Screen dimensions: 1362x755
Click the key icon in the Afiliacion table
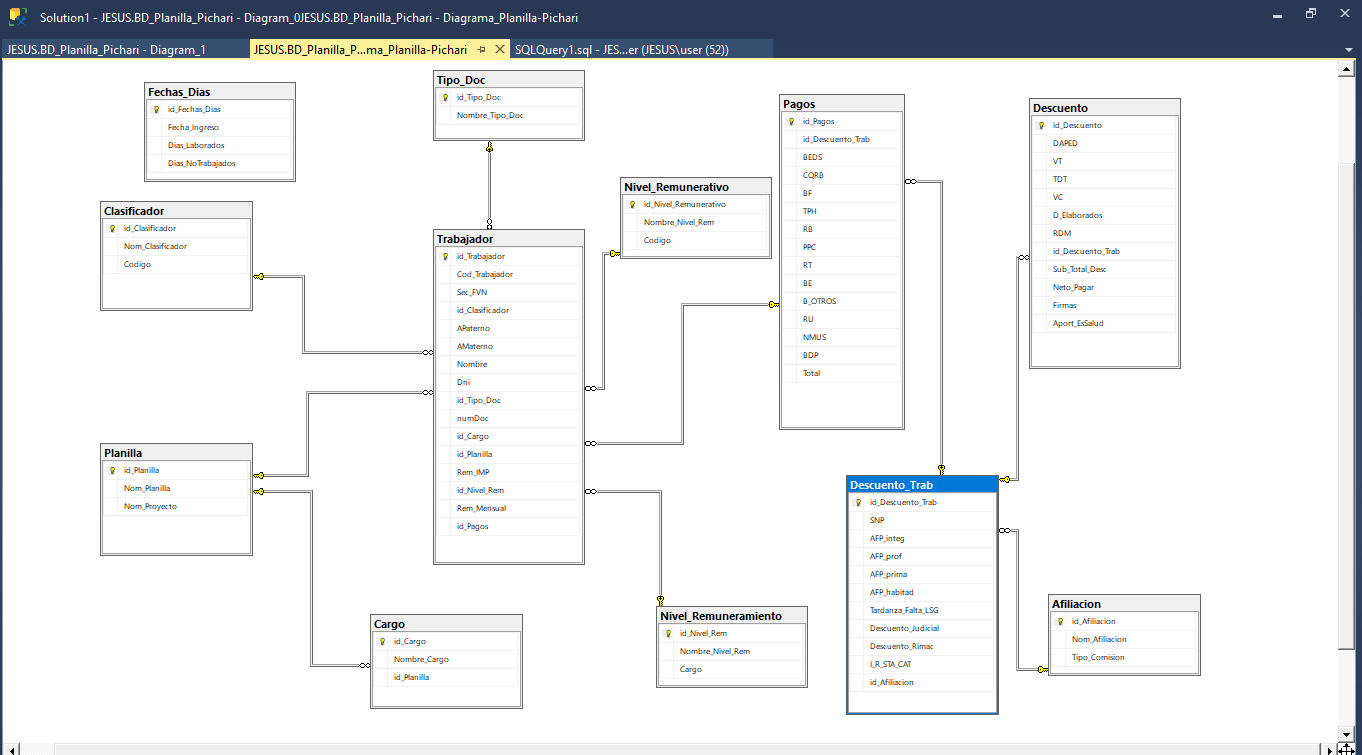pyautogui.click(x=1060, y=622)
